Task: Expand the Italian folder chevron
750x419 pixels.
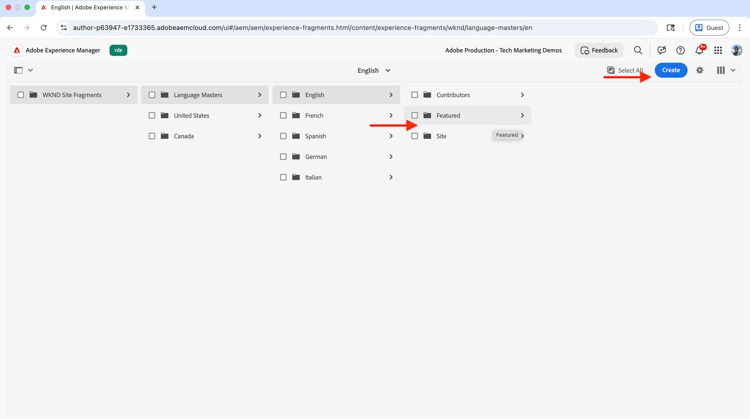Action: coord(391,177)
